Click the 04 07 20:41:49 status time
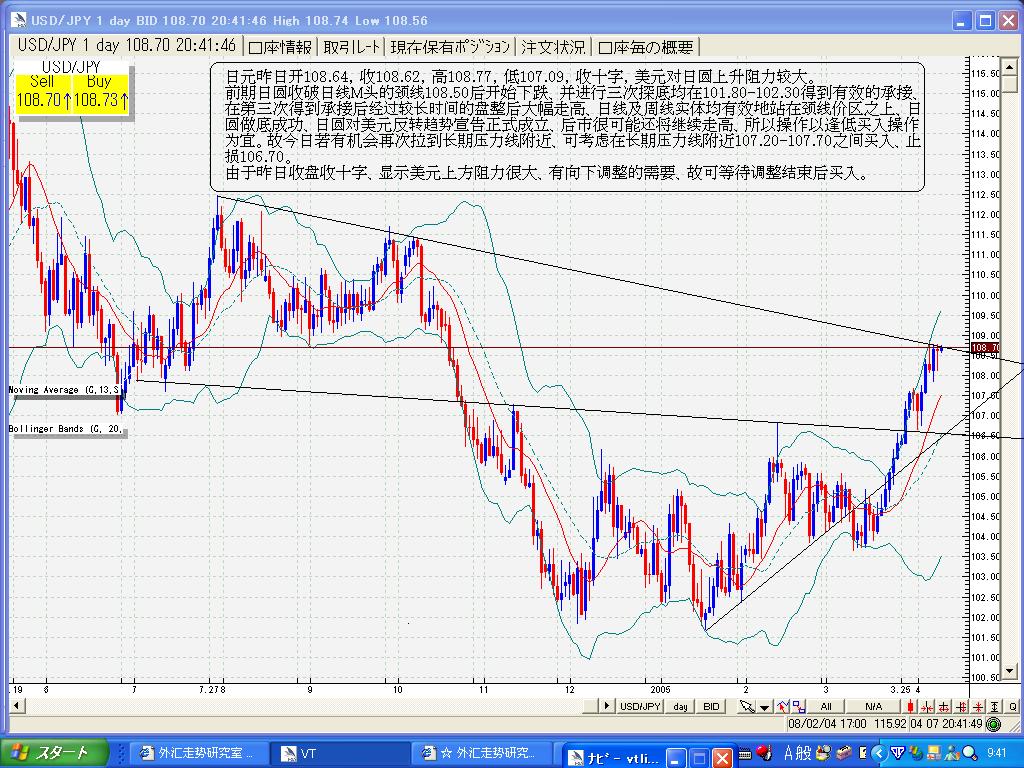The height and width of the screenshot is (768, 1024). [x=947, y=724]
